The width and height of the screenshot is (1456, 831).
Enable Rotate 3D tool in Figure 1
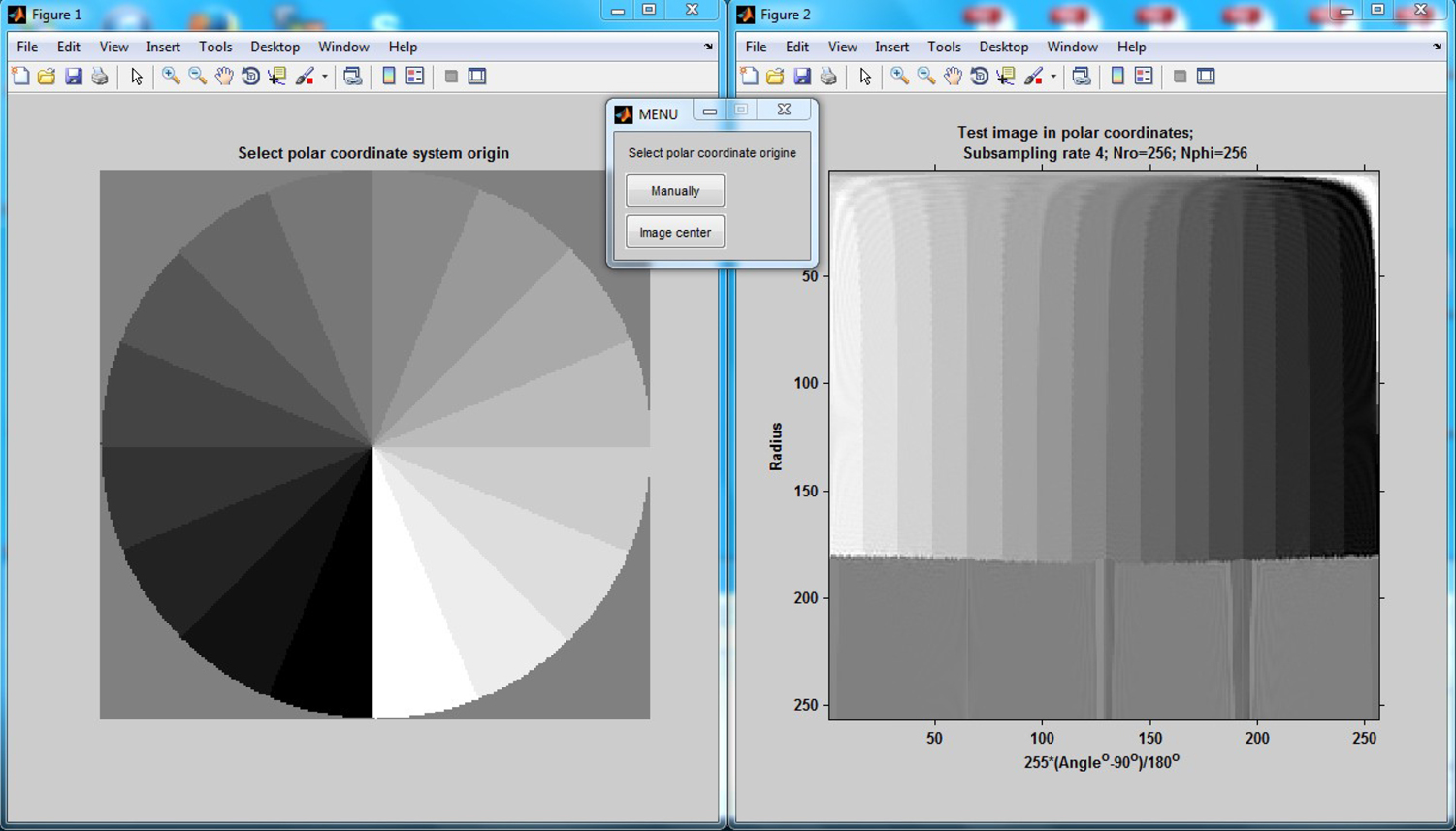tap(250, 77)
